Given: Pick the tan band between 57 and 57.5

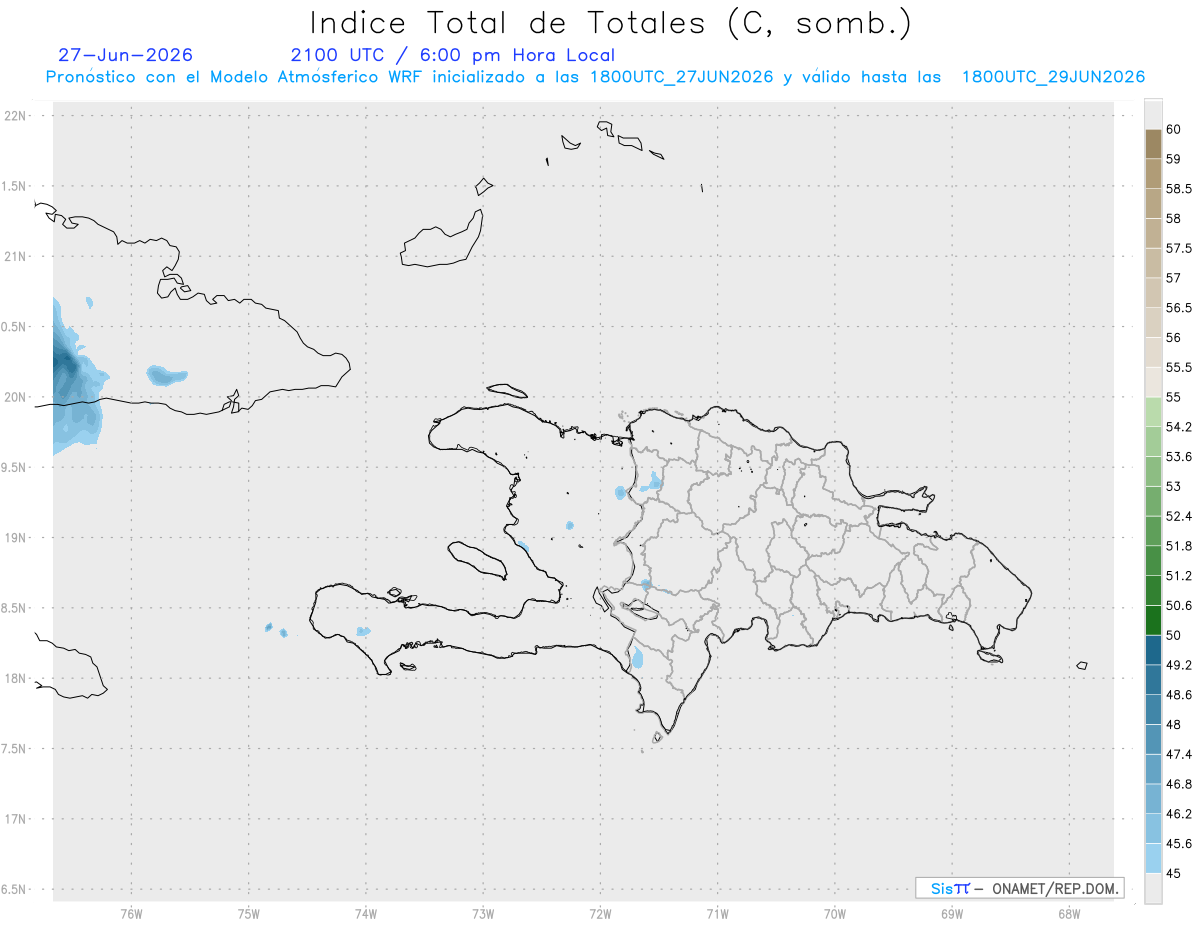Looking at the screenshot, I should click(1153, 263).
